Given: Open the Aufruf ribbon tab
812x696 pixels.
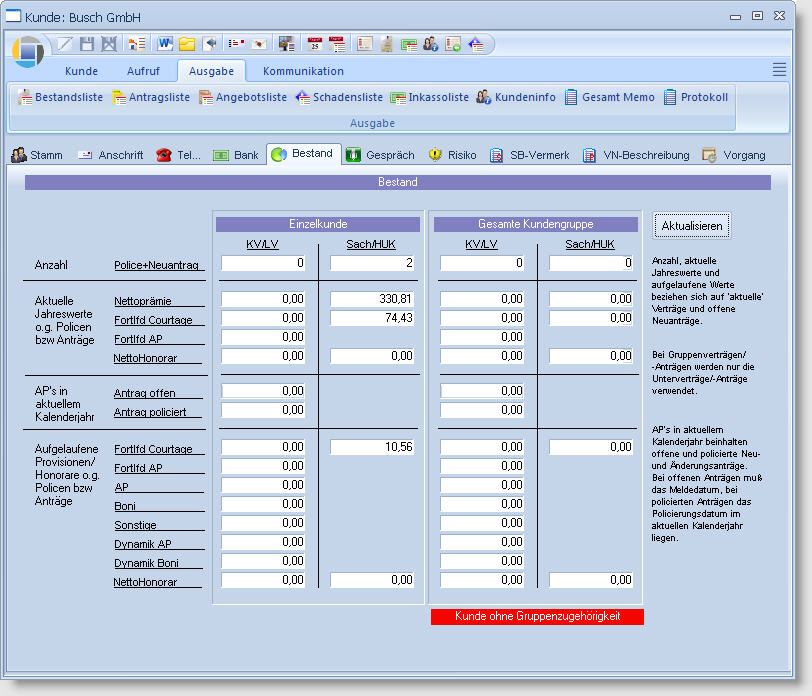Looking at the screenshot, I should [x=143, y=71].
